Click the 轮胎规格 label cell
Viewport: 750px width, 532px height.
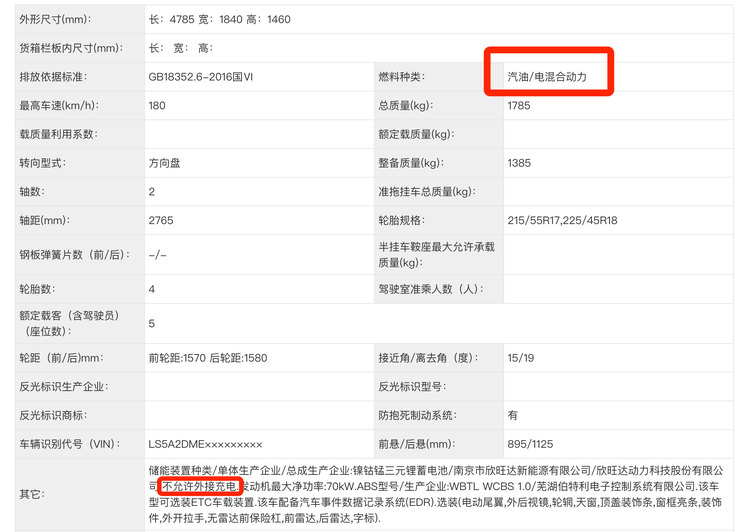[x=401, y=220]
